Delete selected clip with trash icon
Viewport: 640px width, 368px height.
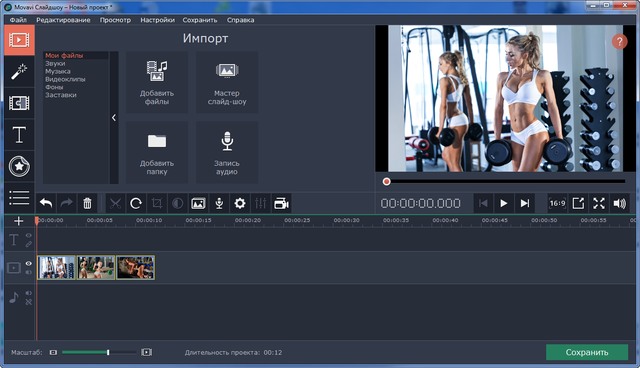click(87, 203)
